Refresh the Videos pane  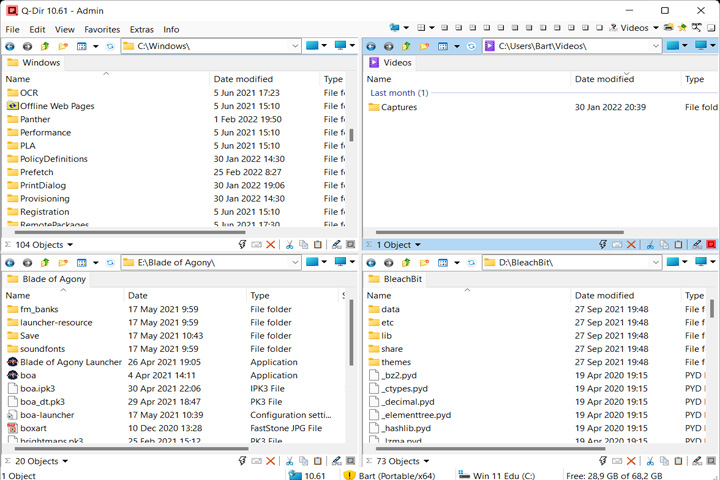(x=471, y=46)
